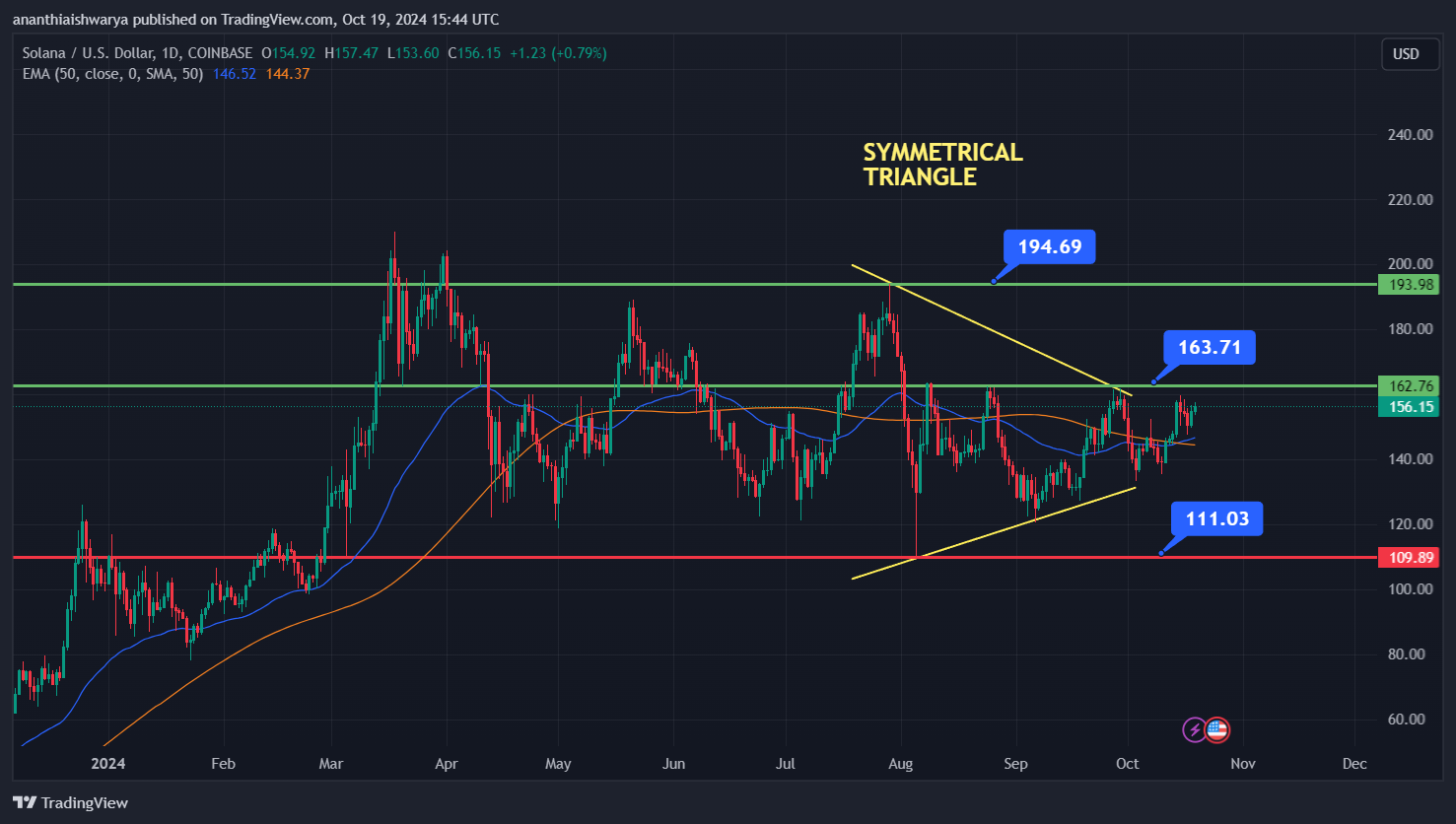Click the Jul time axis label
This screenshot has height=824, width=1456.
(x=785, y=764)
